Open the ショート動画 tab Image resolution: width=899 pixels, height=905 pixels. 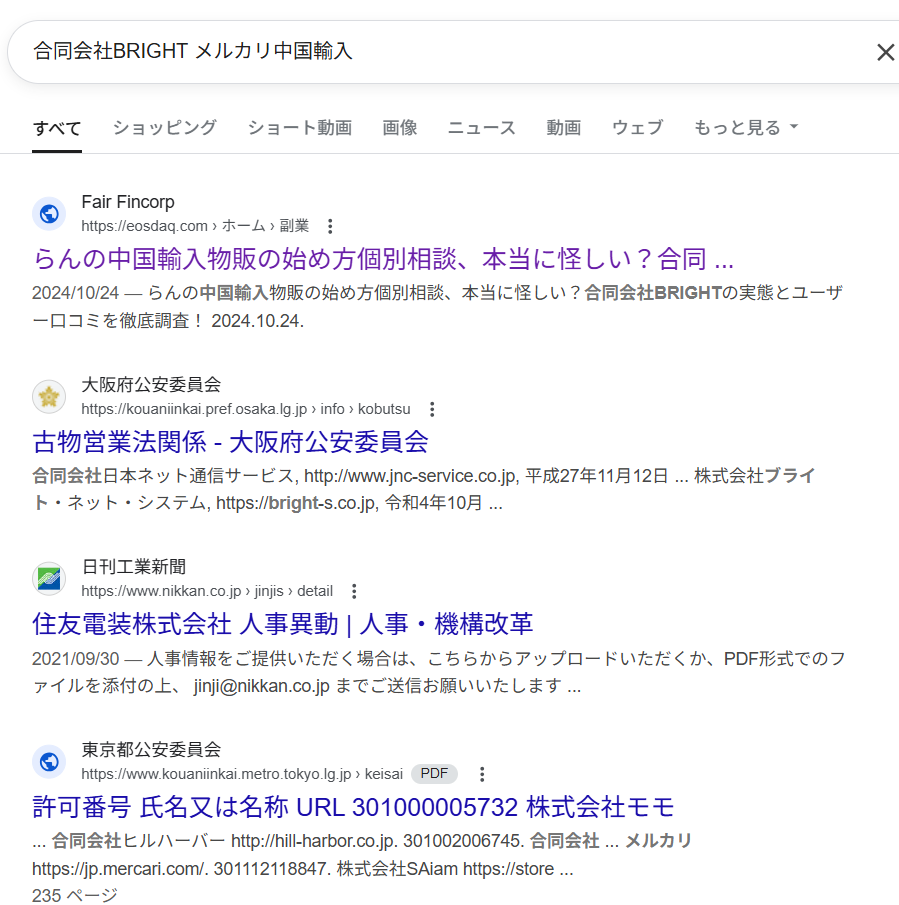coord(299,128)
